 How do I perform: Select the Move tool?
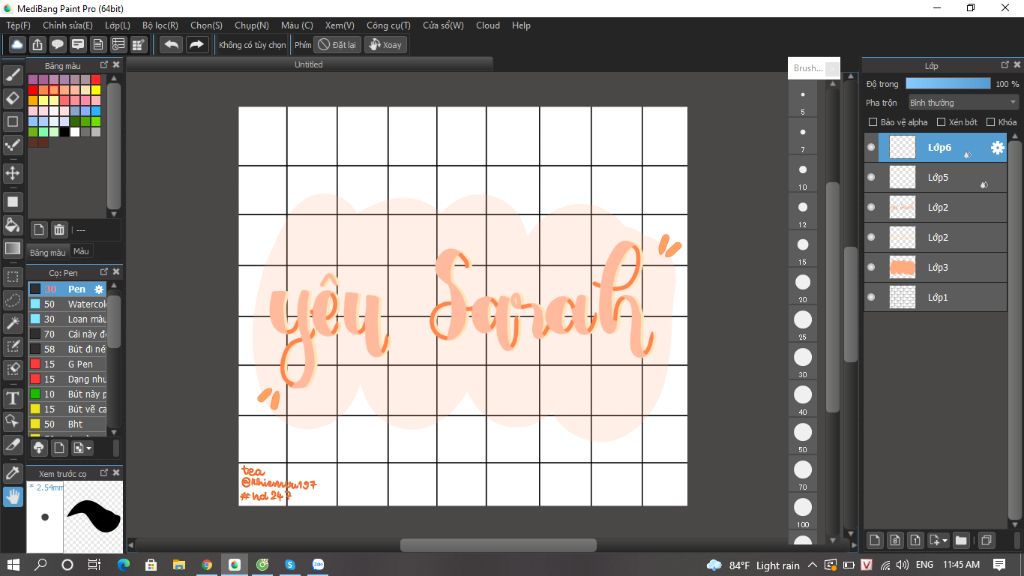click(12, 173)
